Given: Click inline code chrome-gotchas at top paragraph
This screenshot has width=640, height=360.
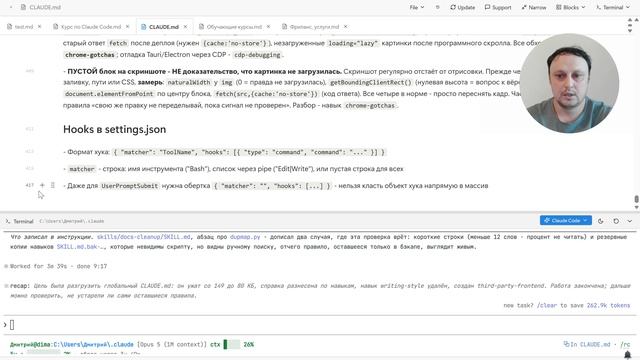Looking at the screenshot, I should 90,55.
